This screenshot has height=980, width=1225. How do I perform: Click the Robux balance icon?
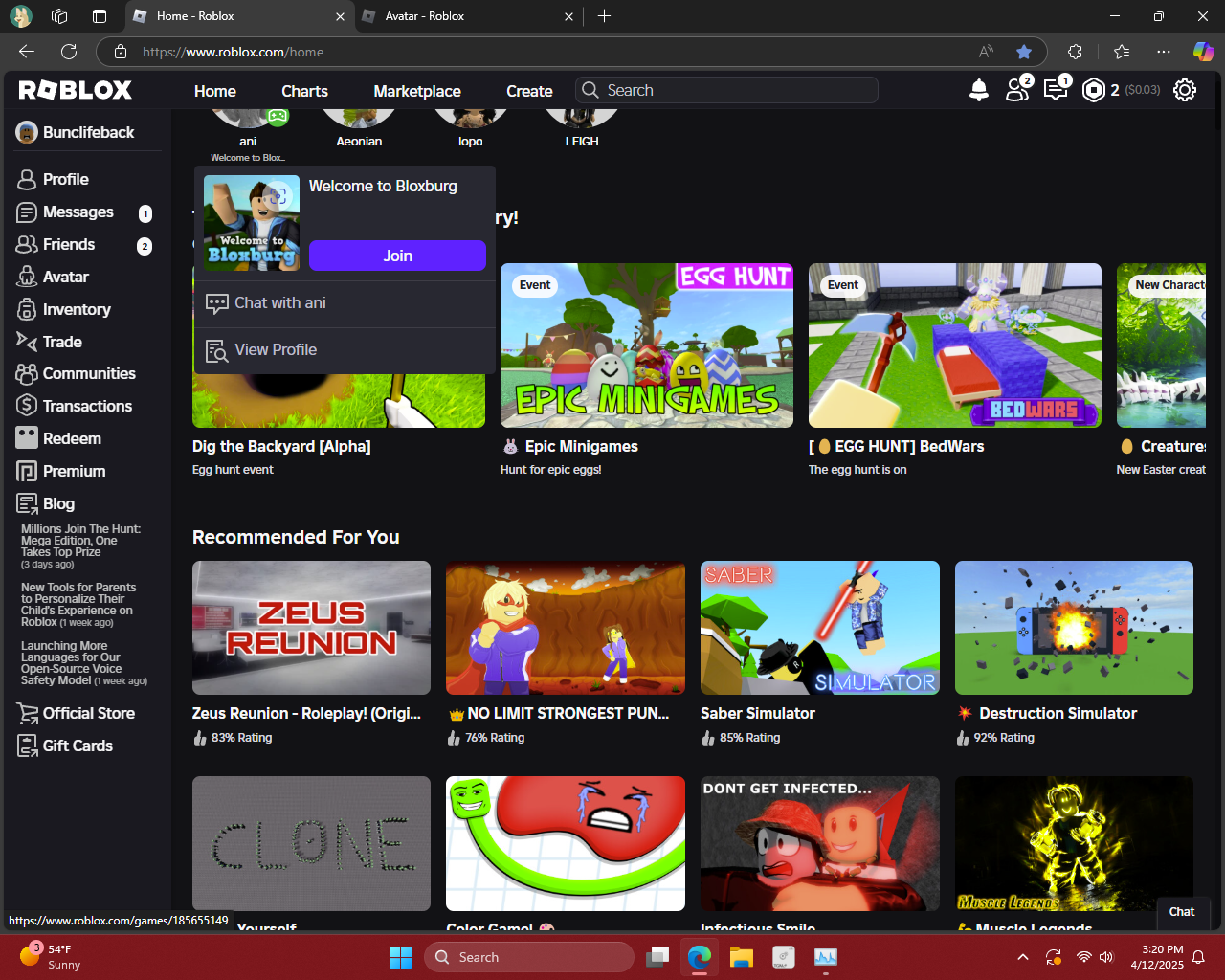click(x=1093, y=90)
